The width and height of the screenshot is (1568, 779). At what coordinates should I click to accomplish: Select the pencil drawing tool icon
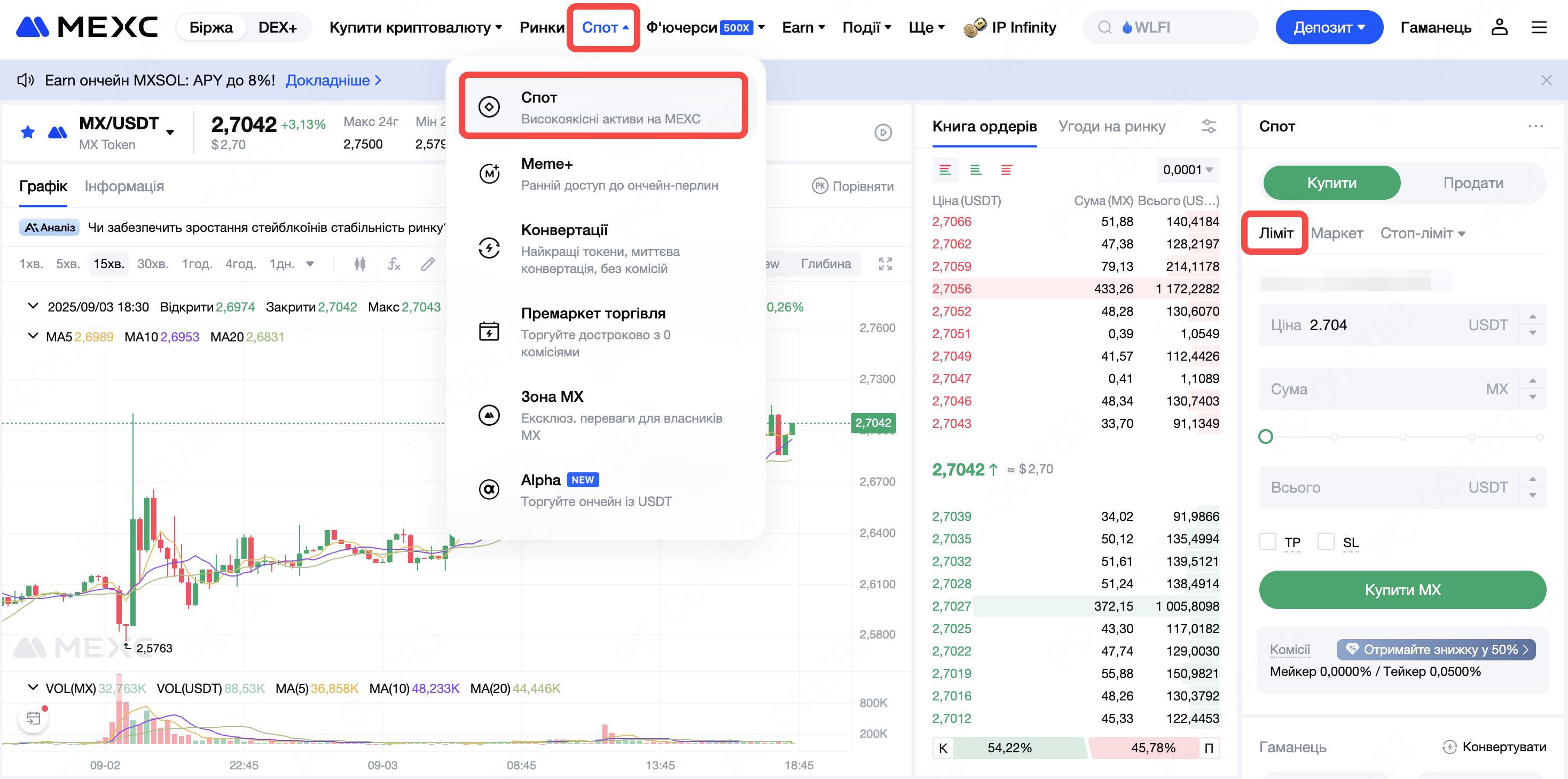(428, 264)
